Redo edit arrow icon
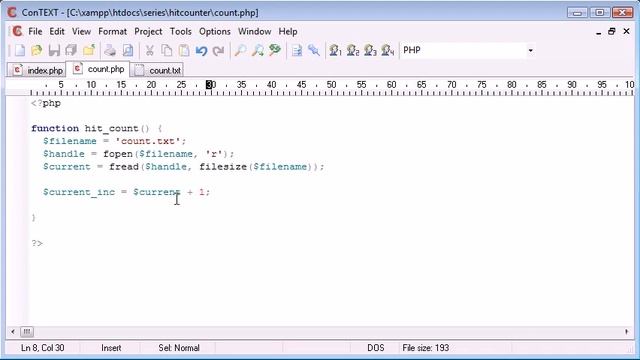This screenshot has width=640, height=360. pyautogui.click(x=219, y=51)
